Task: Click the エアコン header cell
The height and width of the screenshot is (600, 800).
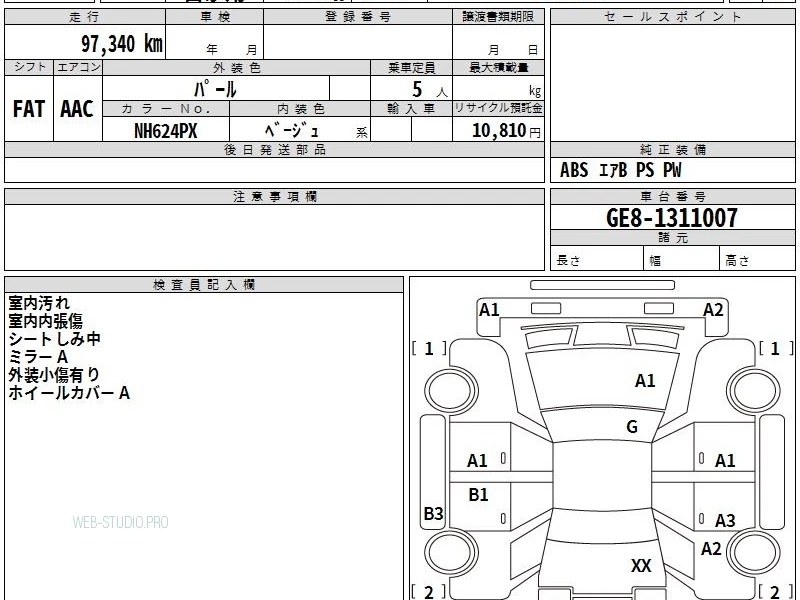Action: [x=78, y=67]
